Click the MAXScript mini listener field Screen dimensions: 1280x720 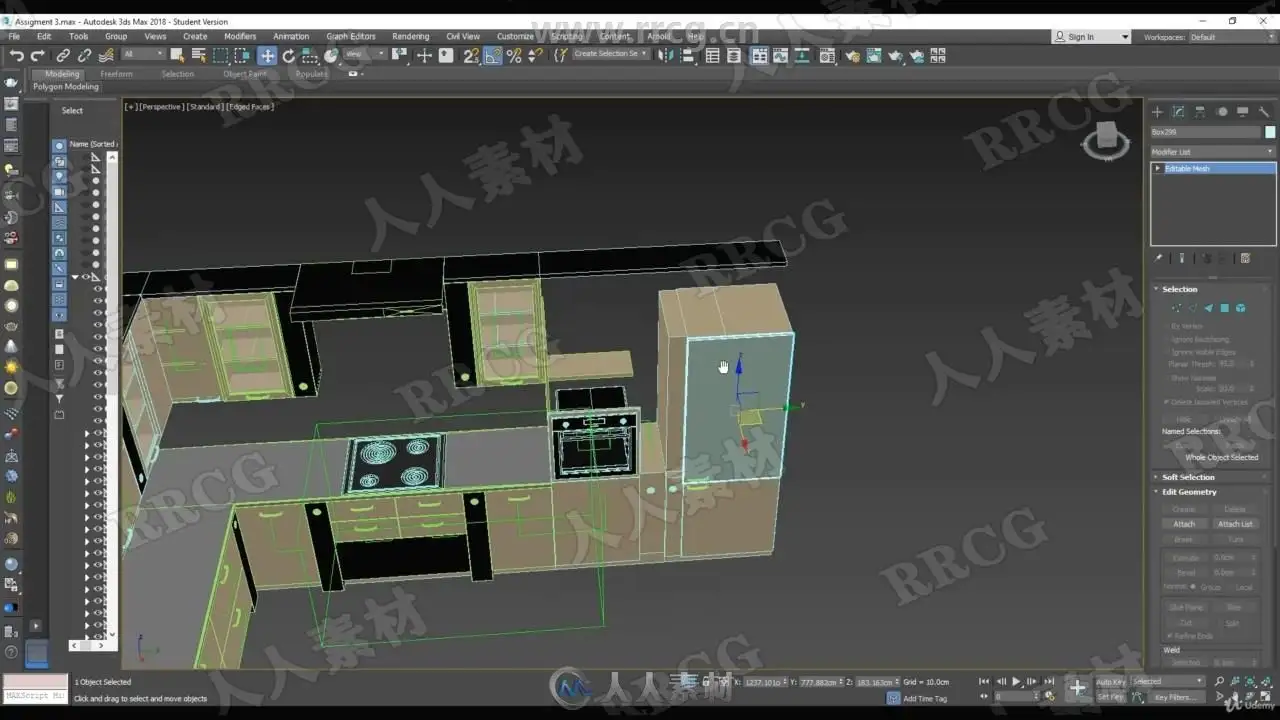[35, 694]
